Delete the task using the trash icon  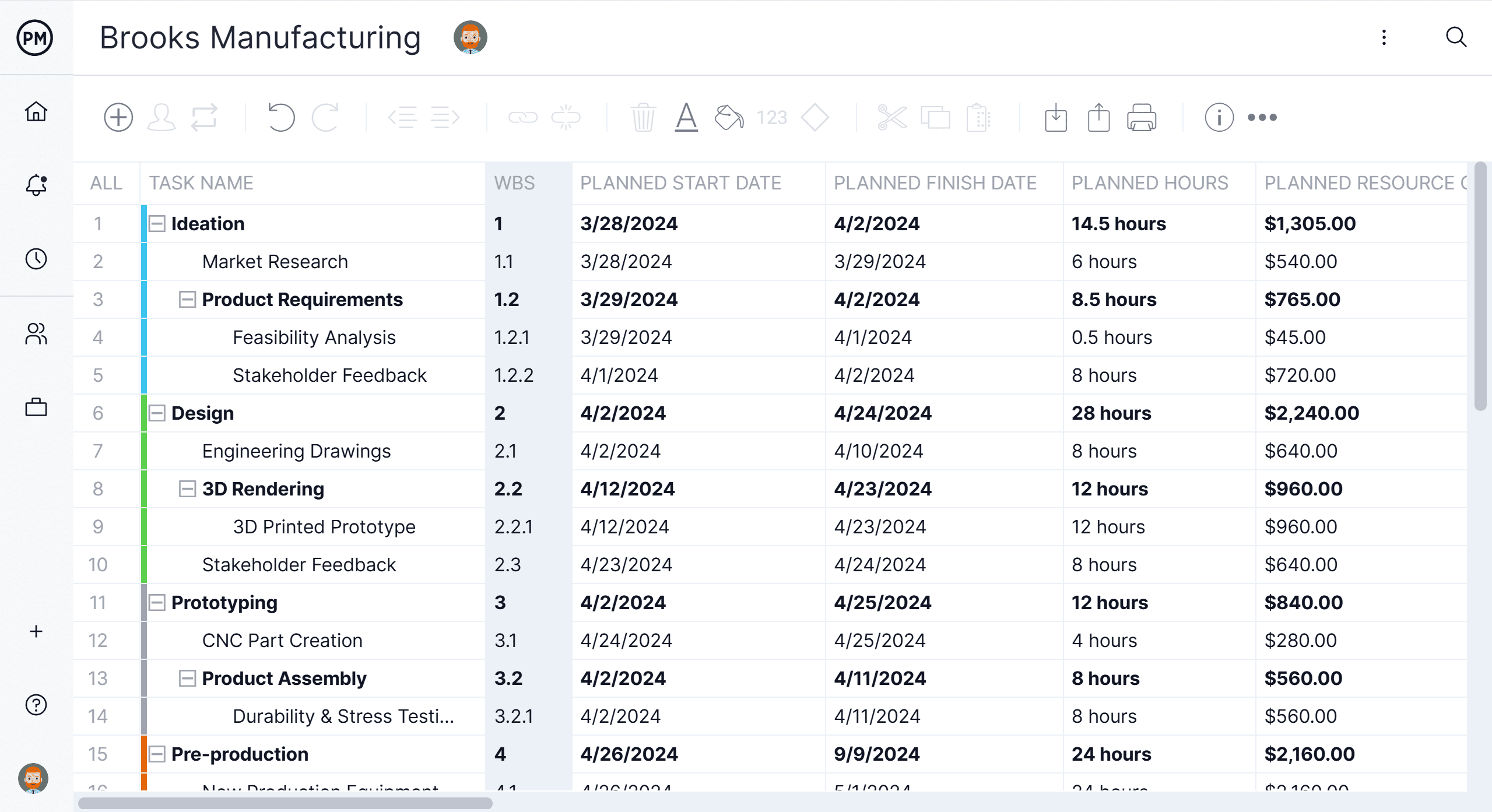[x=643, y=117]
